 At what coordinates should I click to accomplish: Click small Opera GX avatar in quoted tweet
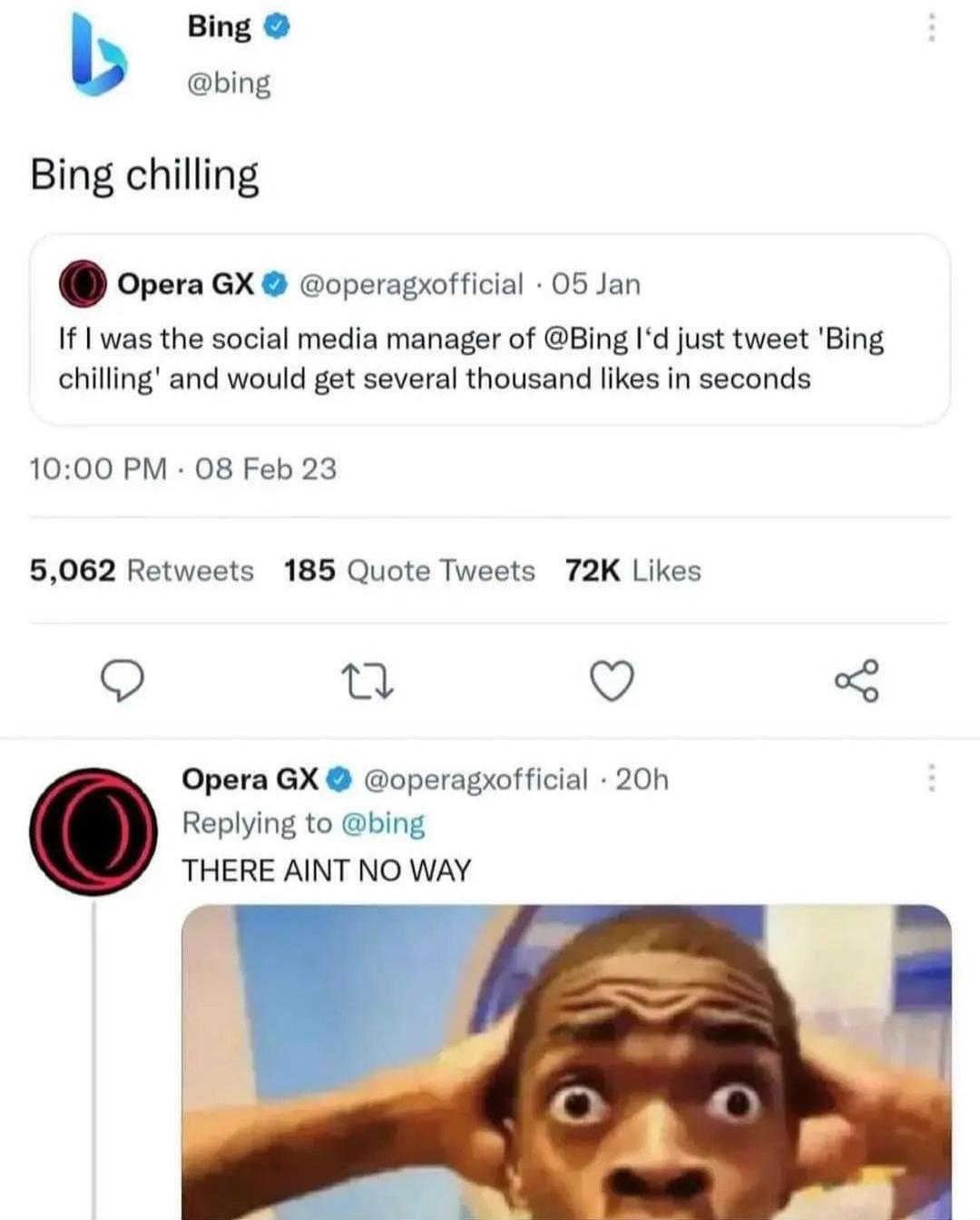[83, 284]
